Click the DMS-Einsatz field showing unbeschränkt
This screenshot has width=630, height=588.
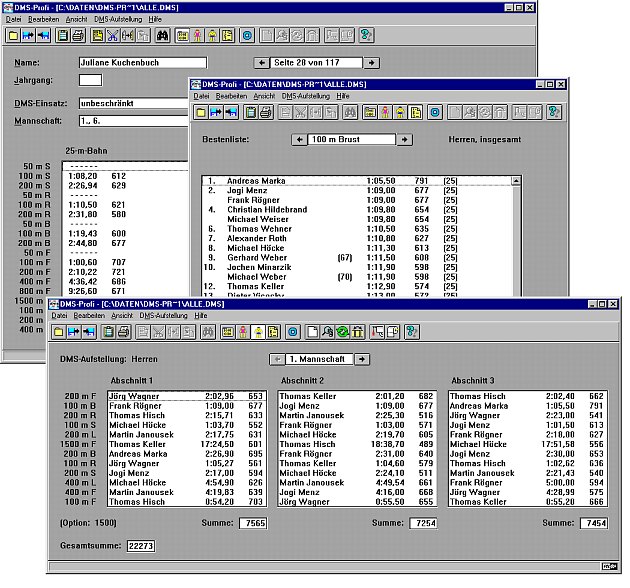134,103
